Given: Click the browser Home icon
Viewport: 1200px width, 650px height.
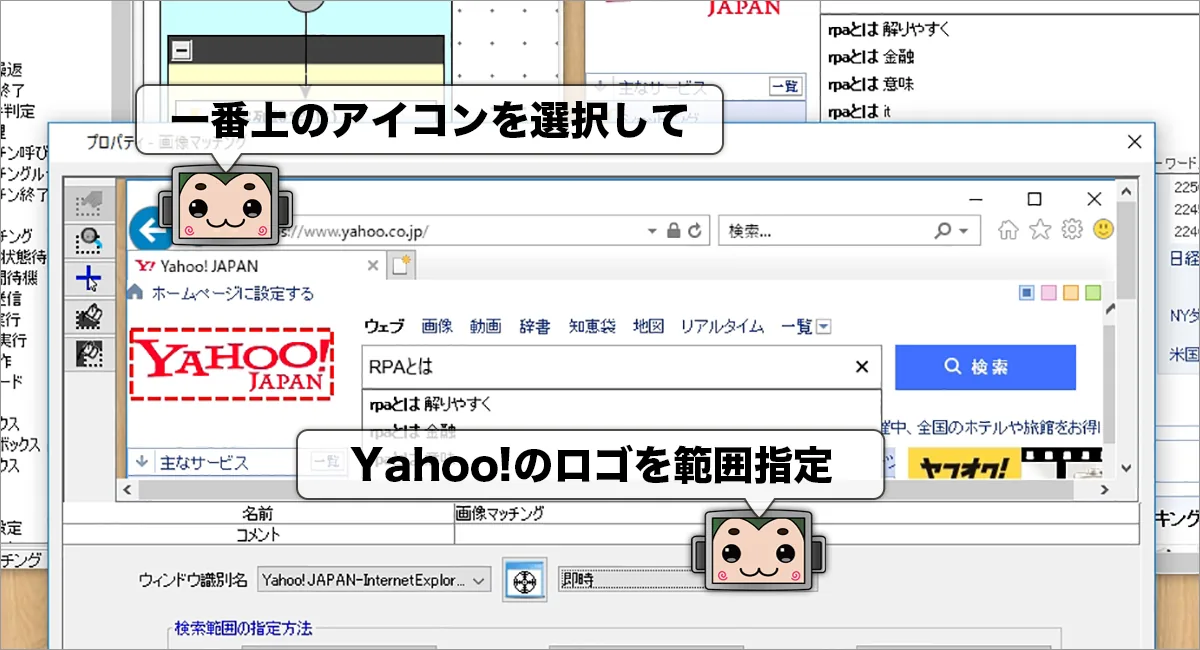Looking at the screenshot, I should pyautogui.click(x=1009, y=230).
